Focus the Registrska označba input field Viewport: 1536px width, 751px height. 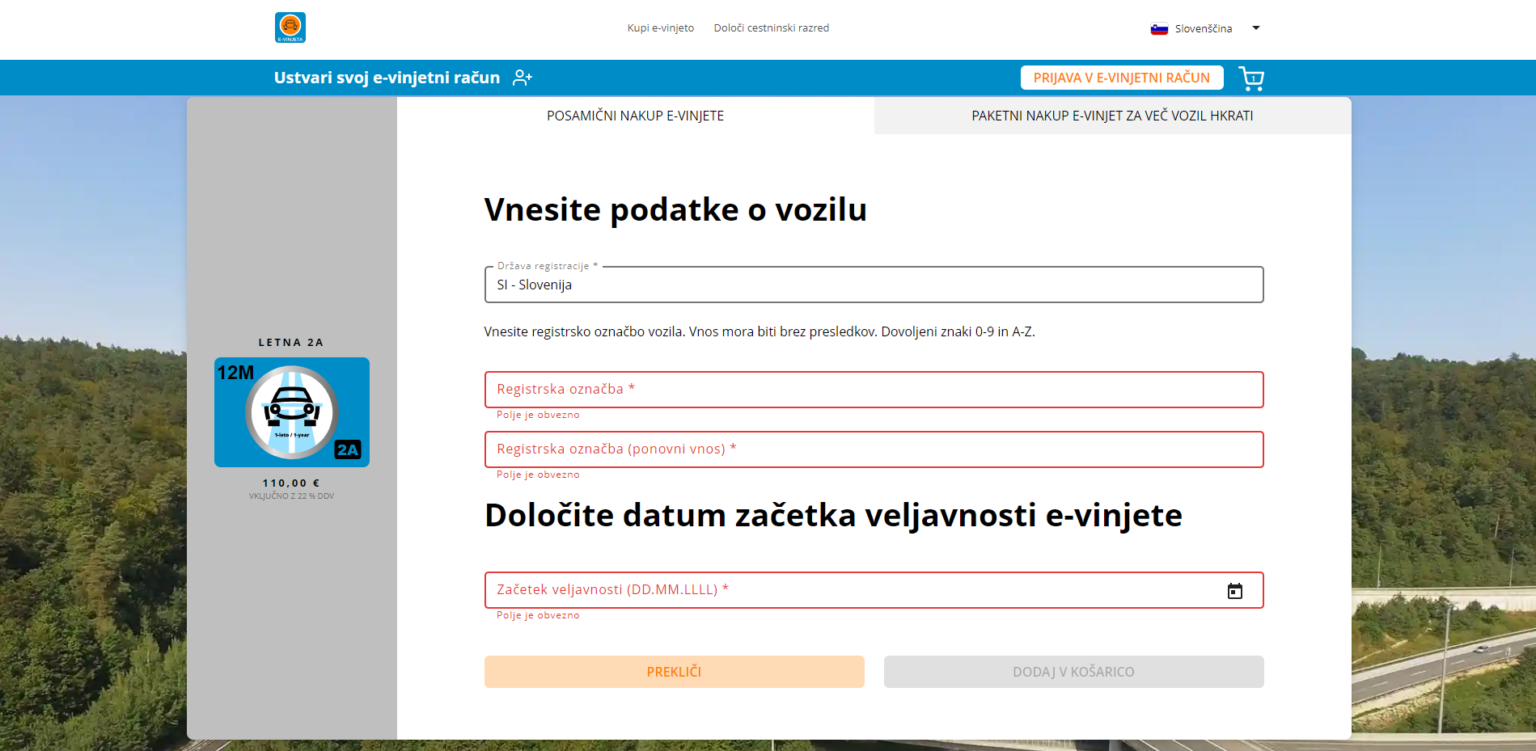tap(873, 390)
